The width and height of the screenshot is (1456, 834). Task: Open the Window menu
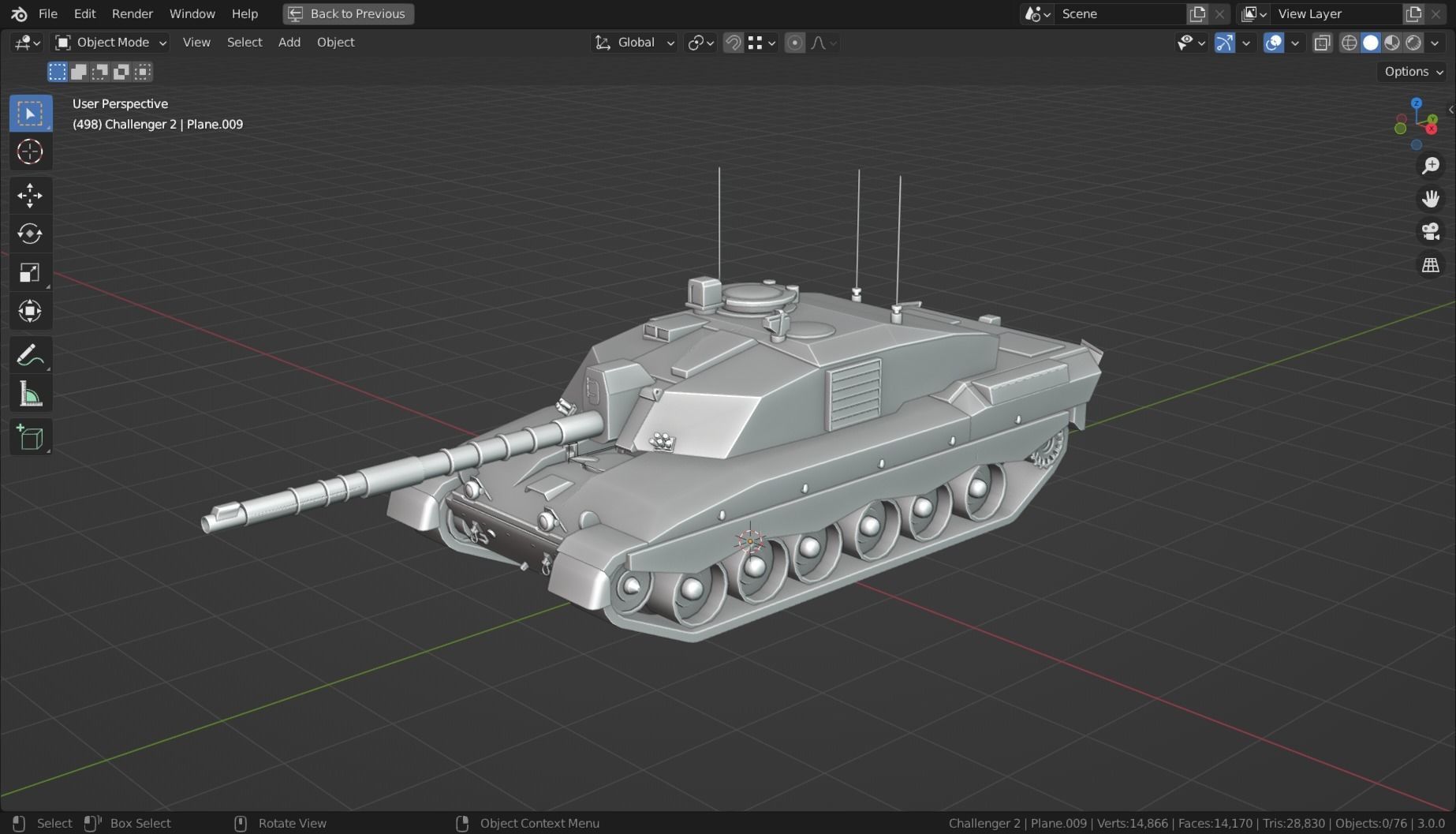point(192,13)
